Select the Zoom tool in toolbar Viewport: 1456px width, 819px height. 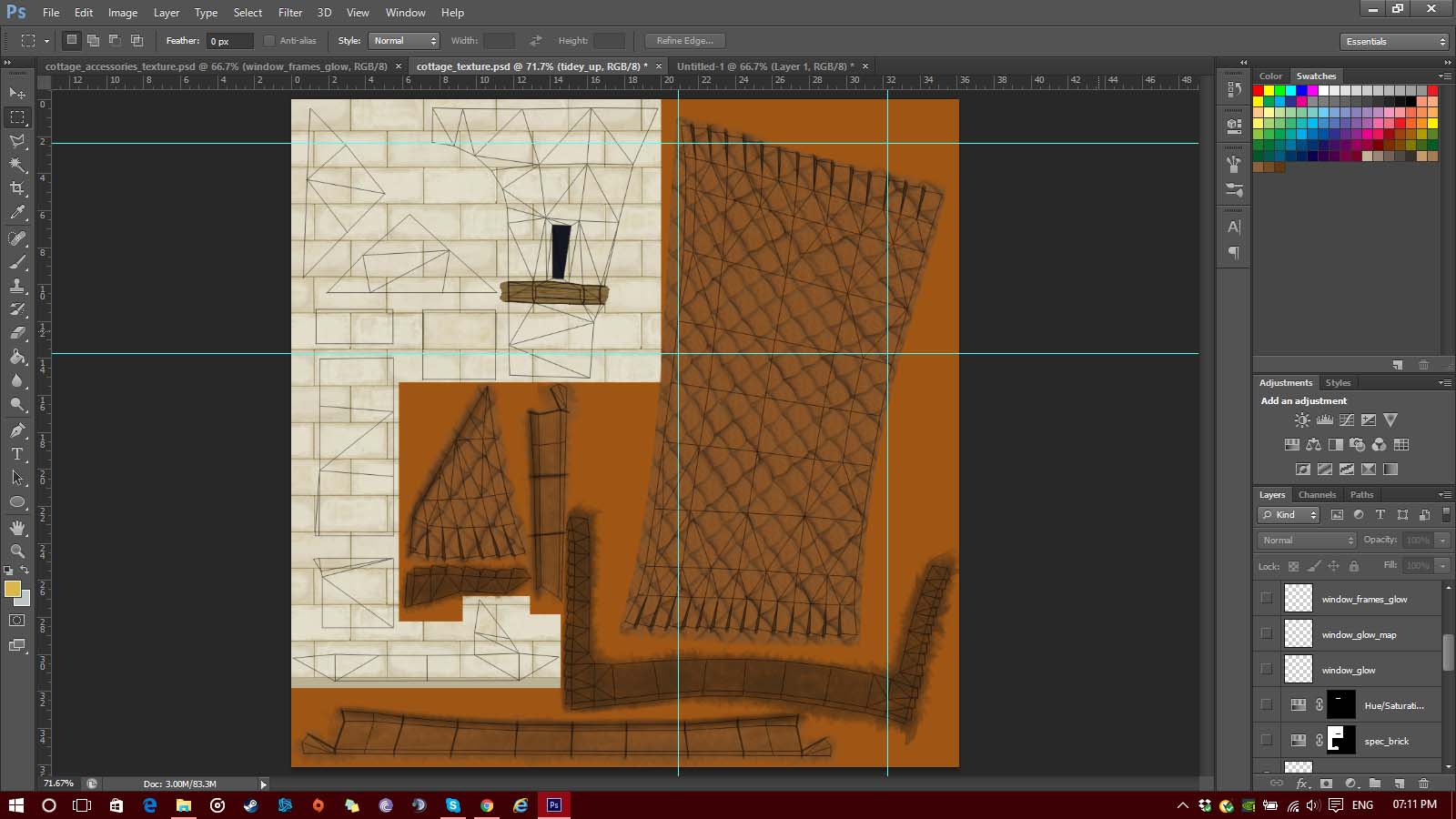click(x=17, y=551)
